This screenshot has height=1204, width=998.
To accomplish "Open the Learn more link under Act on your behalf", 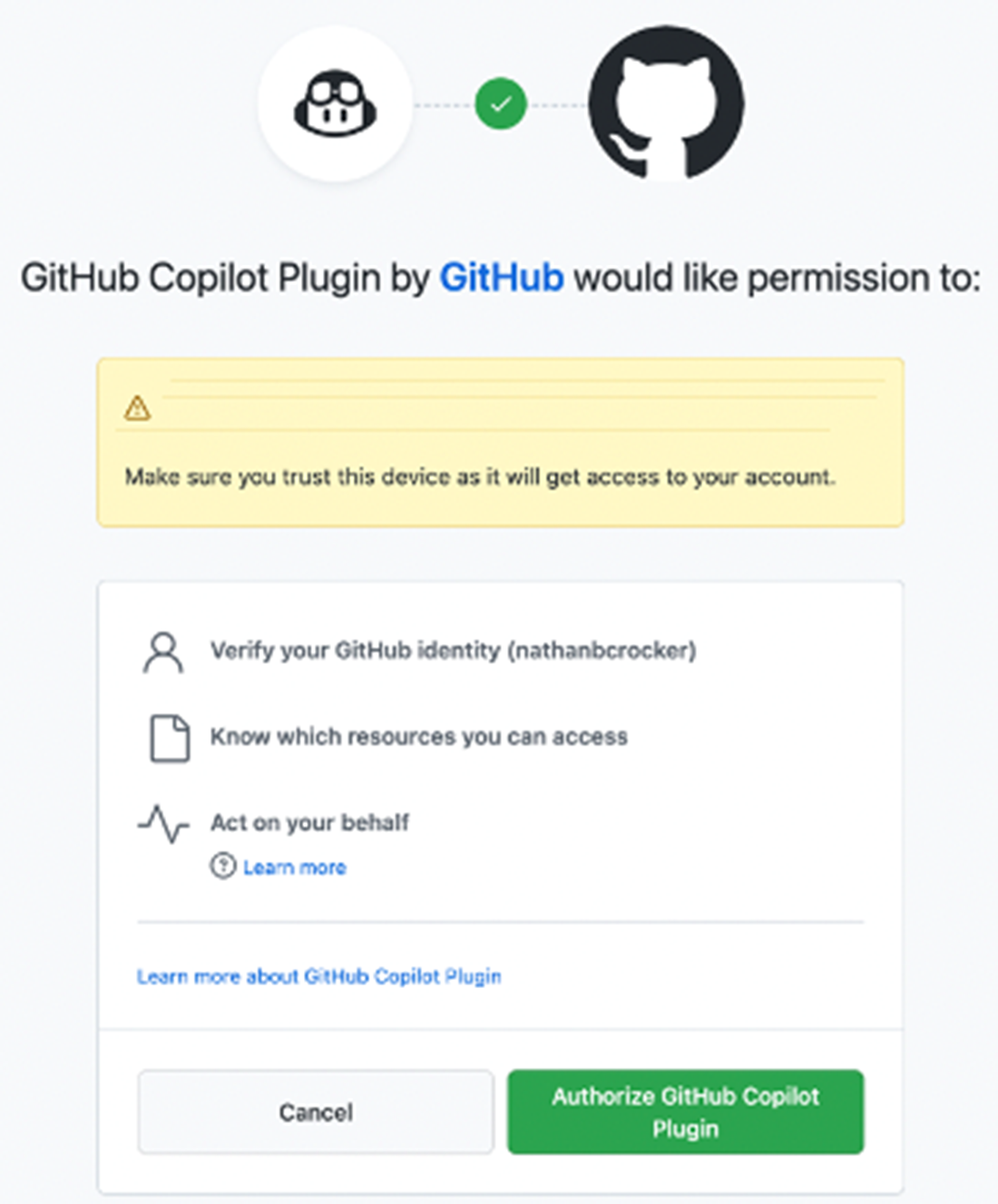I will point(294,867).
